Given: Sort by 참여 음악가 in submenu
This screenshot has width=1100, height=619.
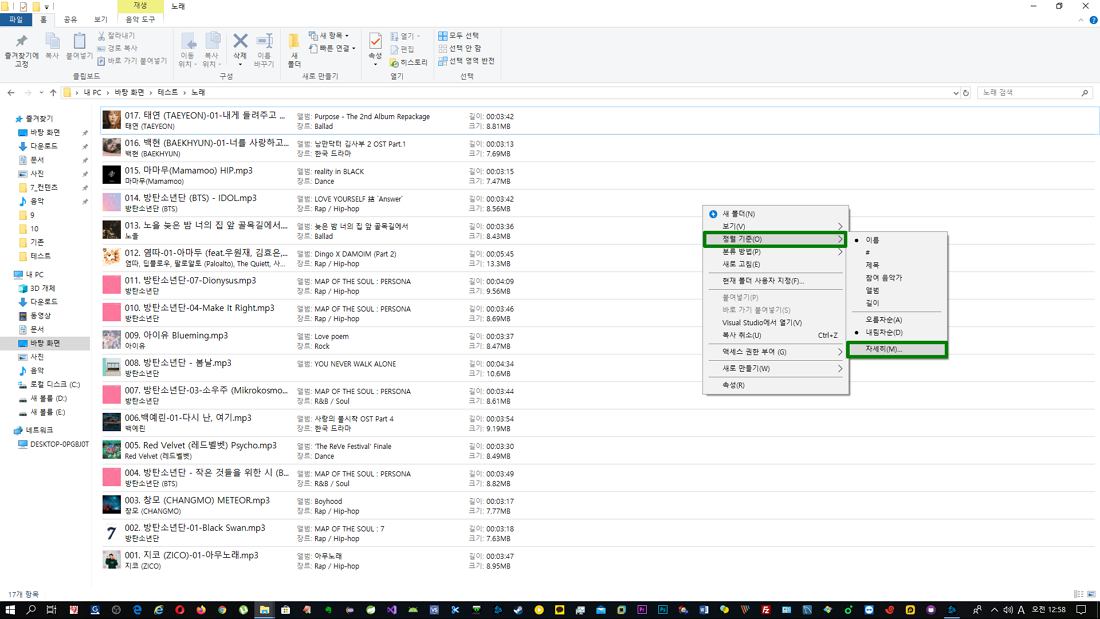Looking at the screenshot, I should coord(897,278).
